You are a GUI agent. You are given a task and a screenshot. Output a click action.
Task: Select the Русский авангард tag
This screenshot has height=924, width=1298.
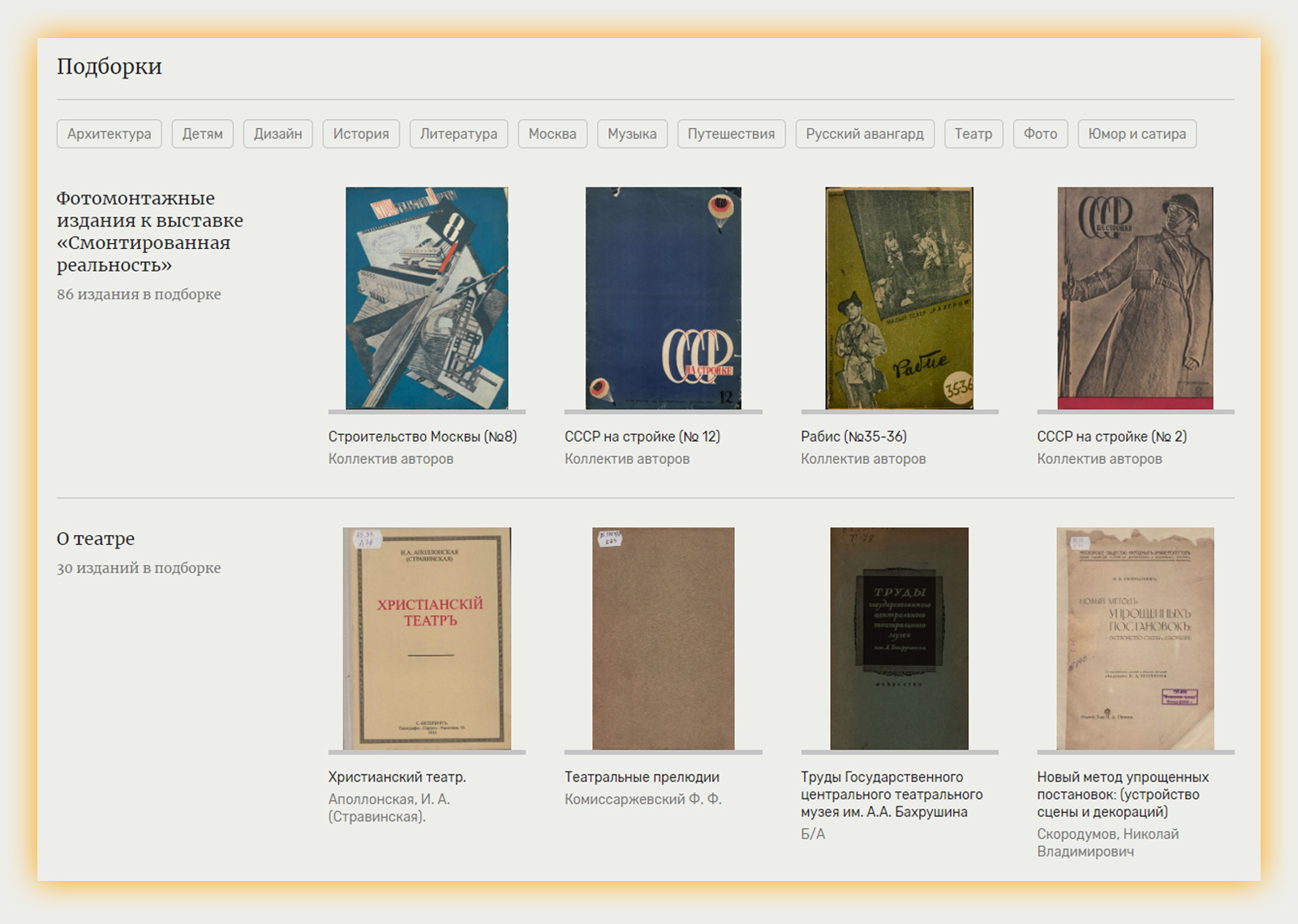[x=865, y=134]
